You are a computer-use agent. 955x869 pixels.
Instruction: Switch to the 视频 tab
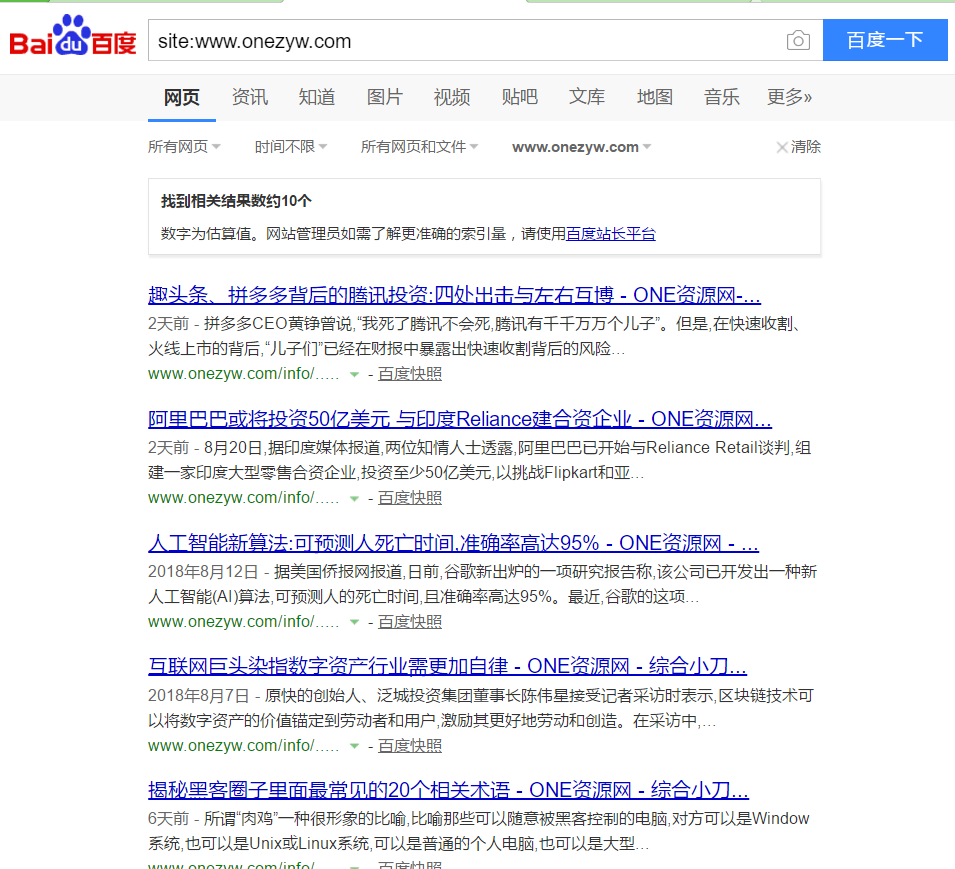[x=452, y=97]
